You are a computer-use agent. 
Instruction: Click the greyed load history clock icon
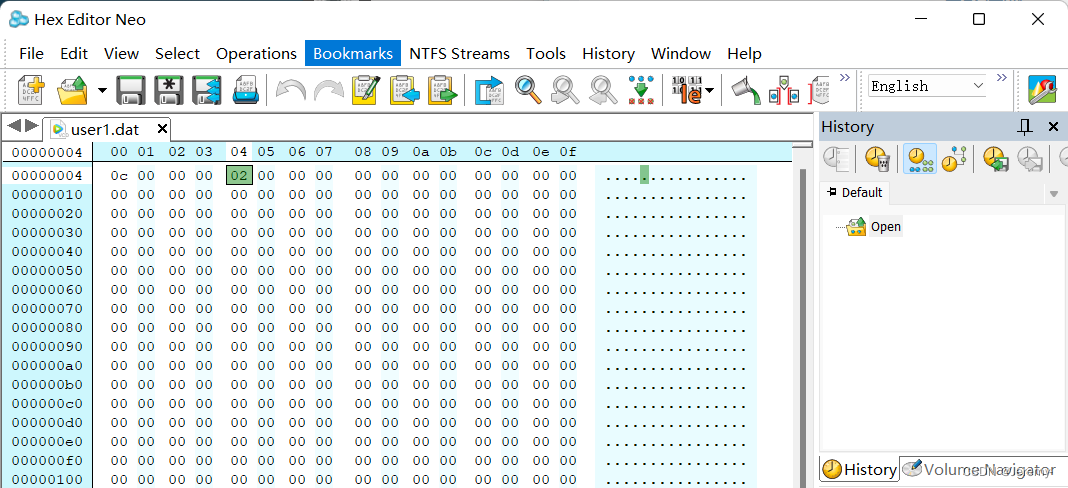[1029, 158]
